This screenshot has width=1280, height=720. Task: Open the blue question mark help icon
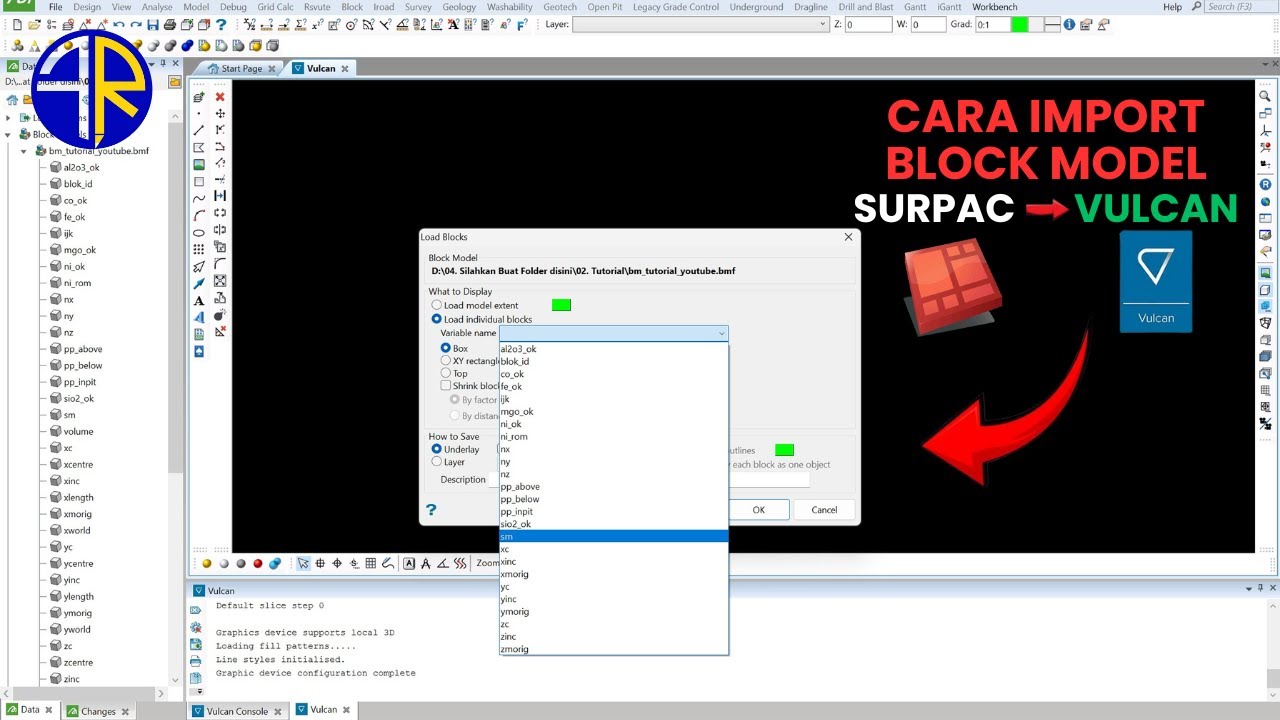[221, 25]
